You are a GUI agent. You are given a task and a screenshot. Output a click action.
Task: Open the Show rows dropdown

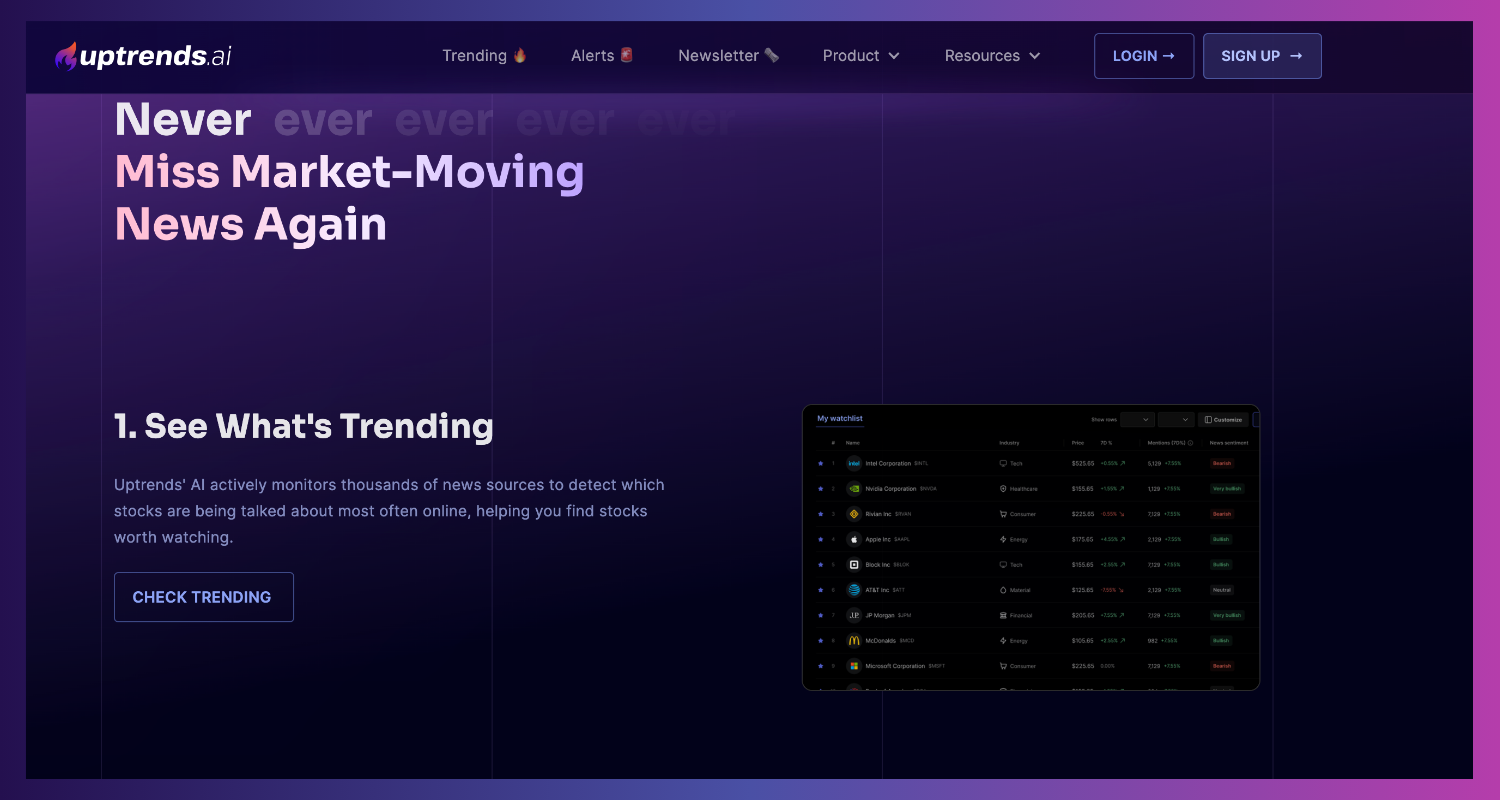tap(1137, 420)
